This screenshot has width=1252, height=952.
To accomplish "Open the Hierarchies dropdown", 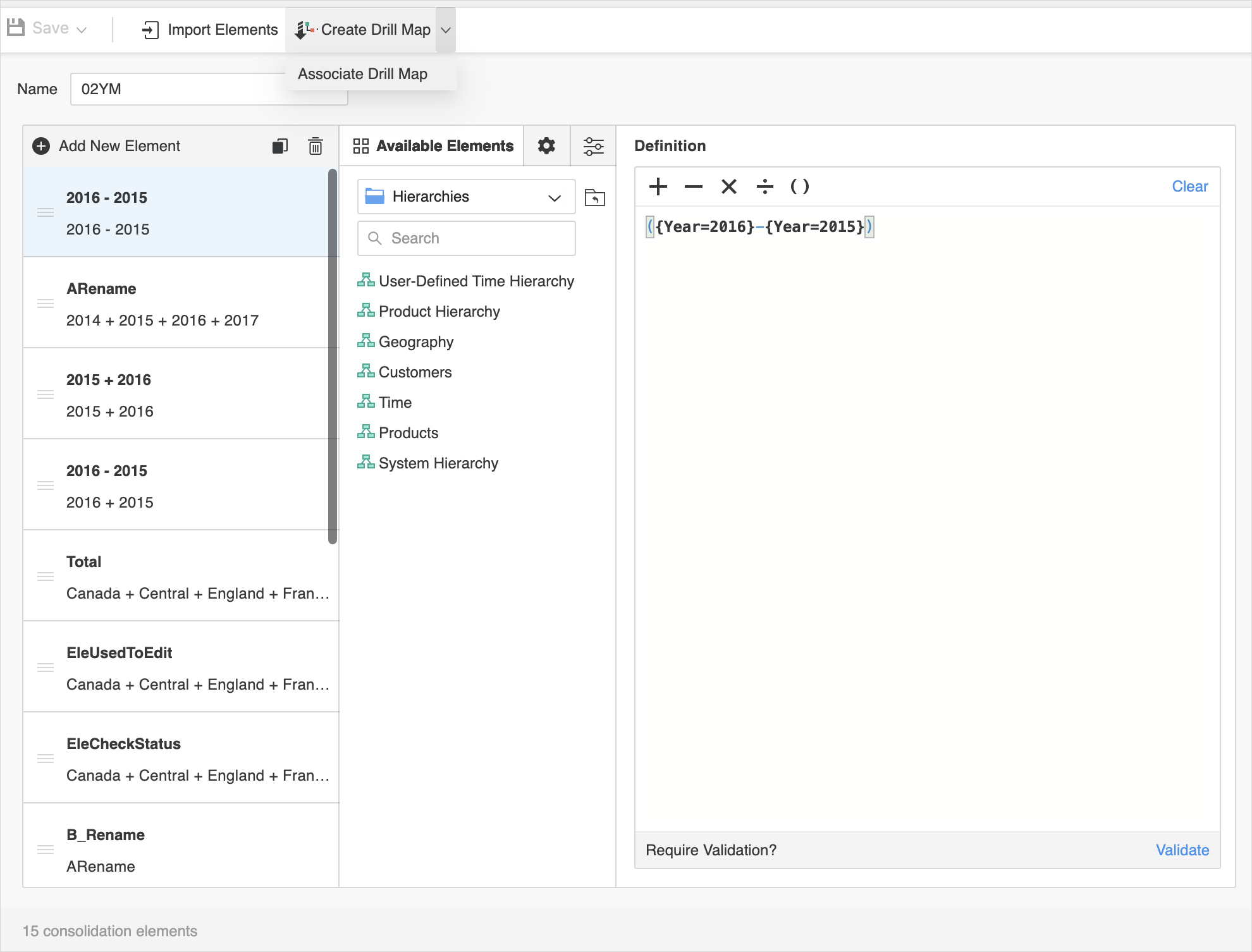I will (x=466, y=197).
